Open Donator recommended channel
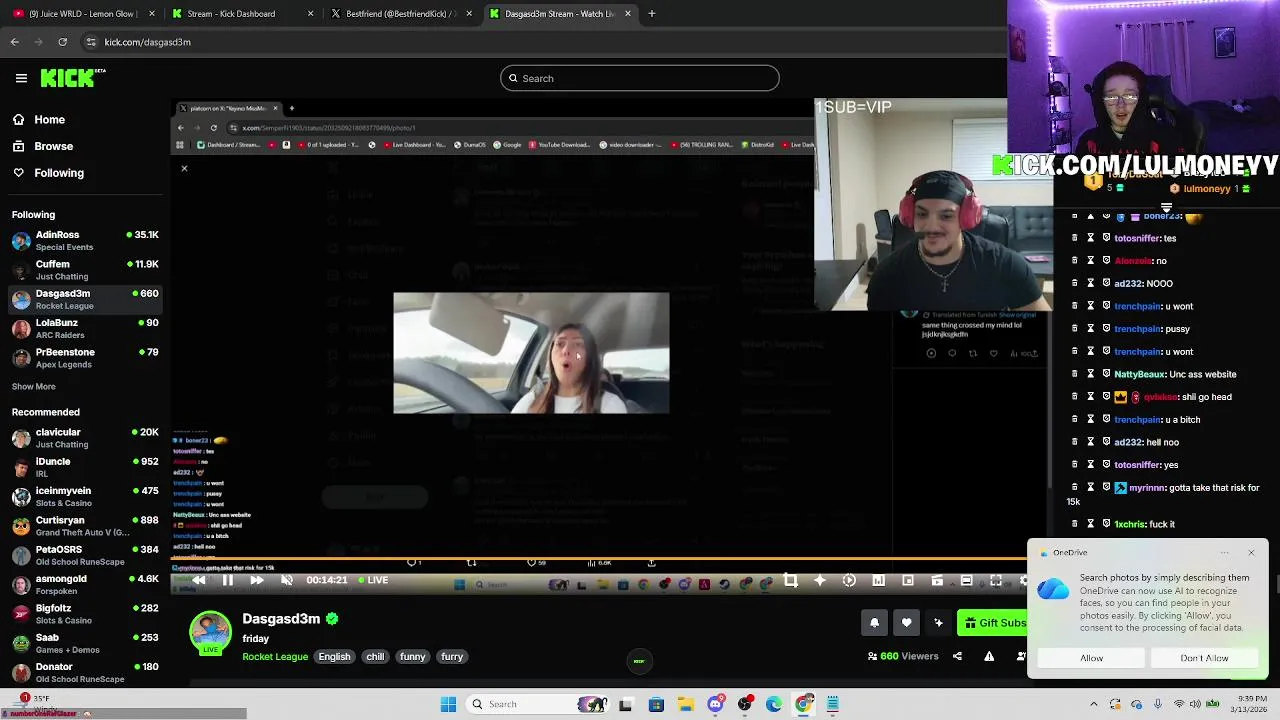 85,672
